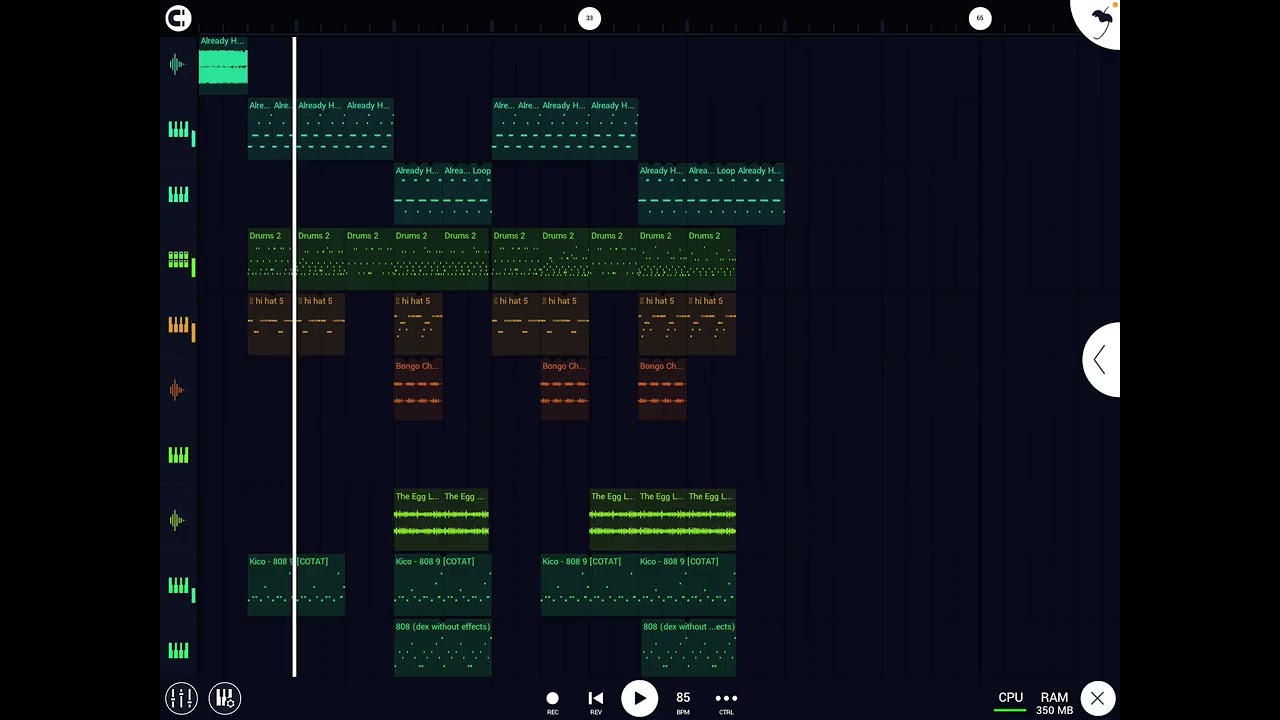Select the Kico - 808 9 track keyboard icon

coord(178,586)
